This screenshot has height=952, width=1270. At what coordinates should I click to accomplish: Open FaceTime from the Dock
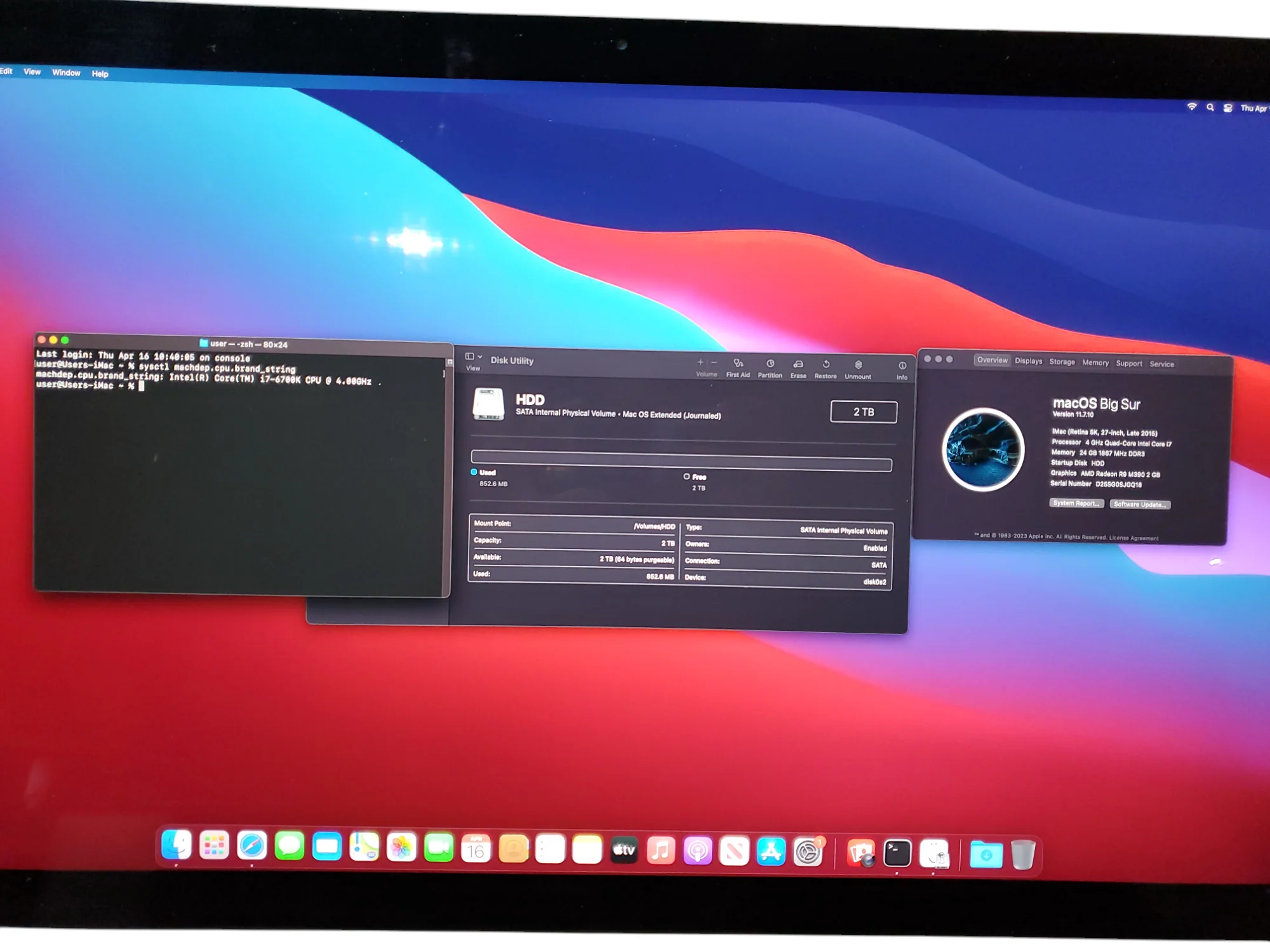[439, 848]
